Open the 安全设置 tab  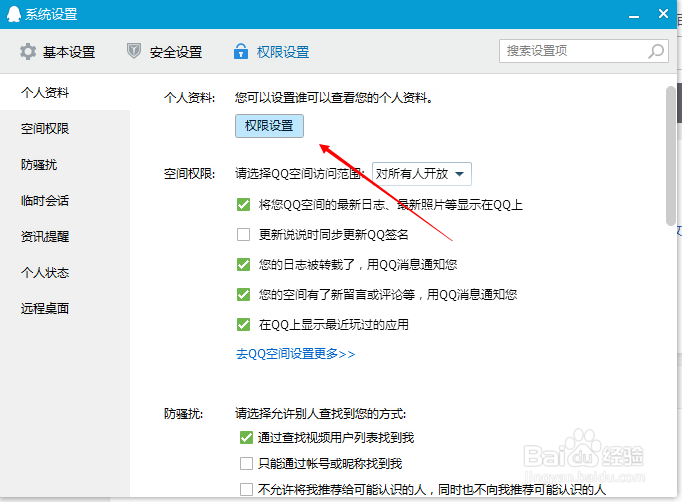click(x=164, y=52)
